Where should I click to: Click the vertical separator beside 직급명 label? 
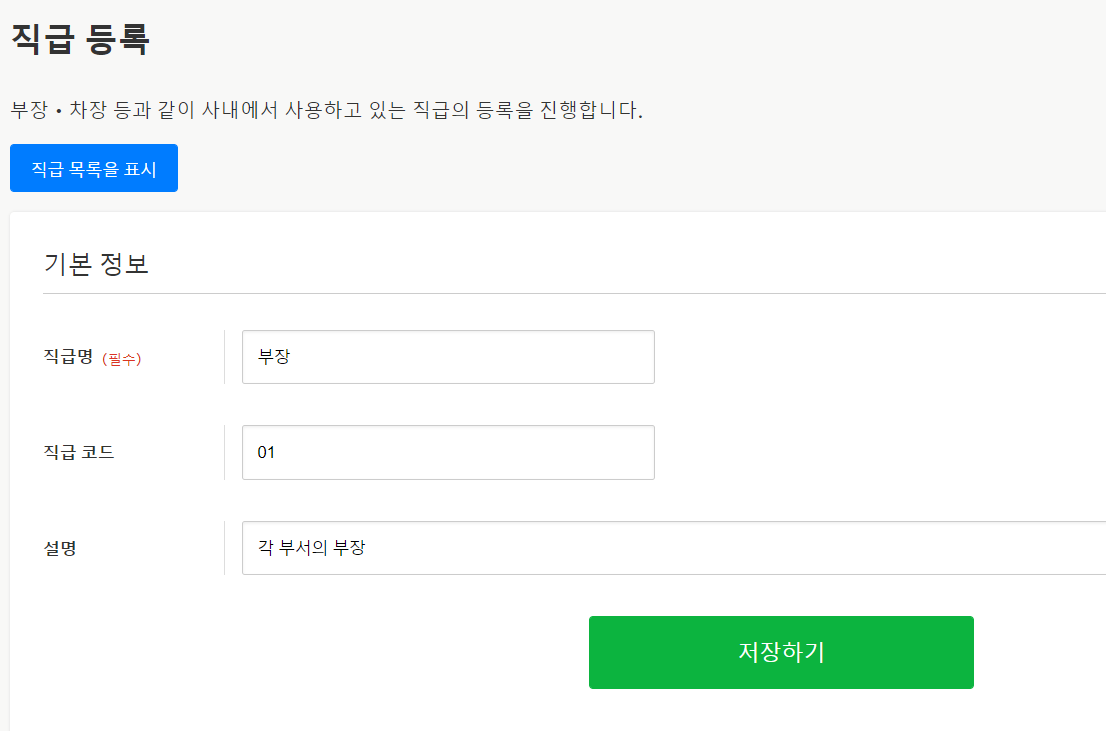tap(224, 357)
